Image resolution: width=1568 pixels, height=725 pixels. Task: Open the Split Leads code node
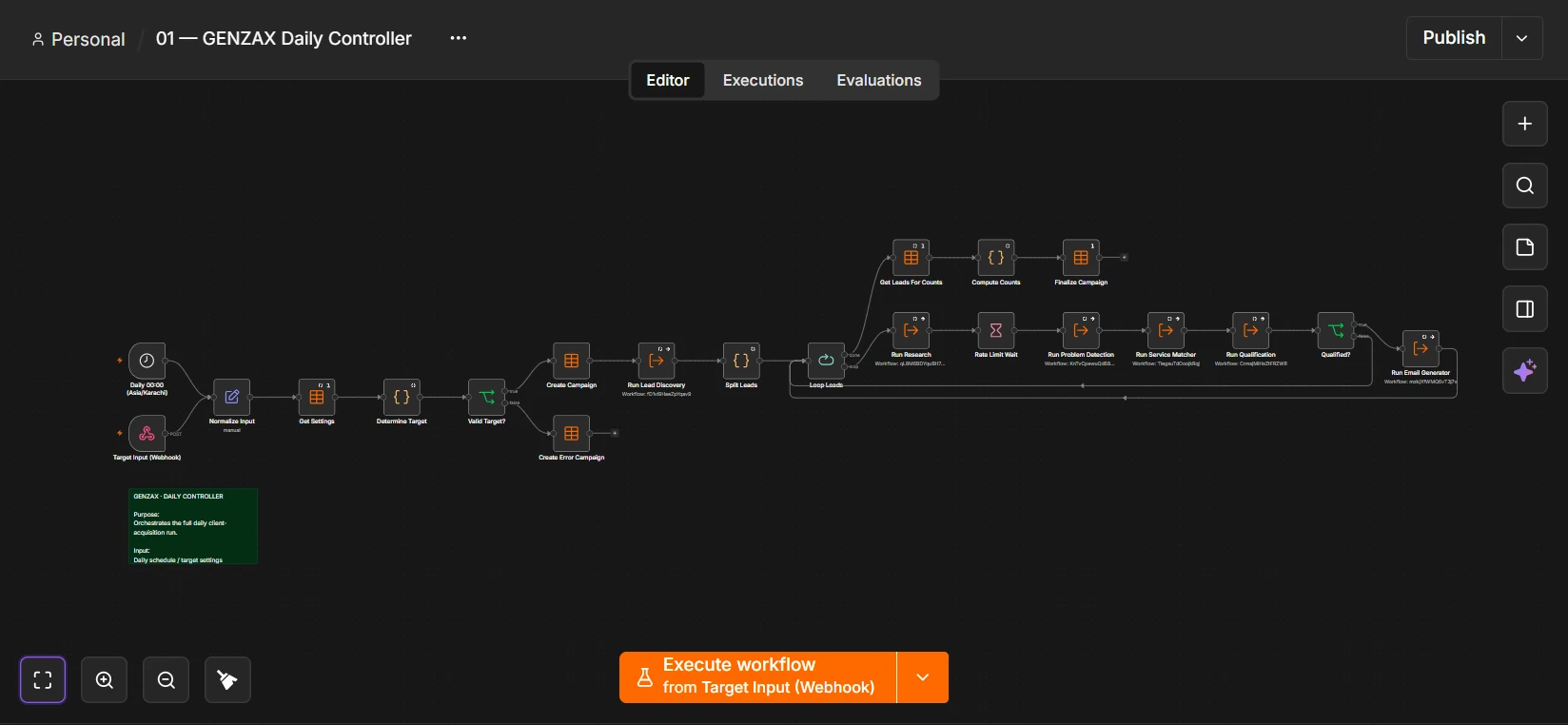coord(741,361)
